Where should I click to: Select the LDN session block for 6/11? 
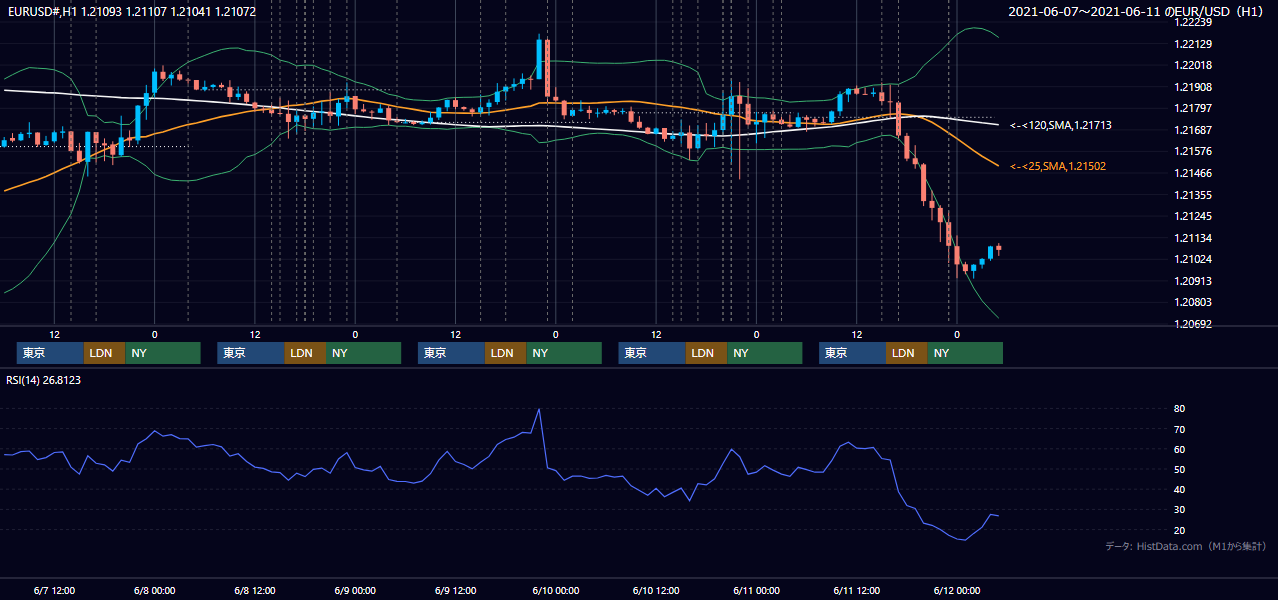pos(906,353)
